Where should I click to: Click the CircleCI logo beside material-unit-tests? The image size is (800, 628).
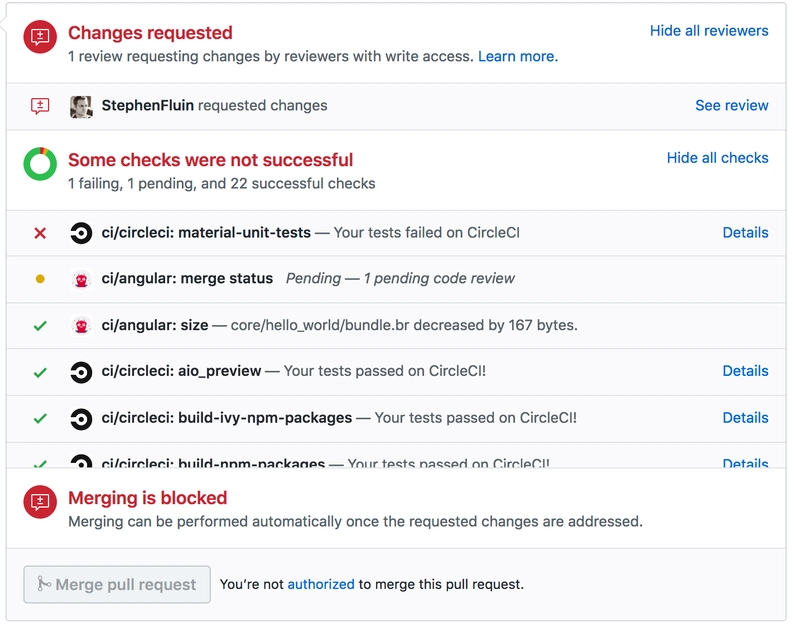click(x=81, y=234)
